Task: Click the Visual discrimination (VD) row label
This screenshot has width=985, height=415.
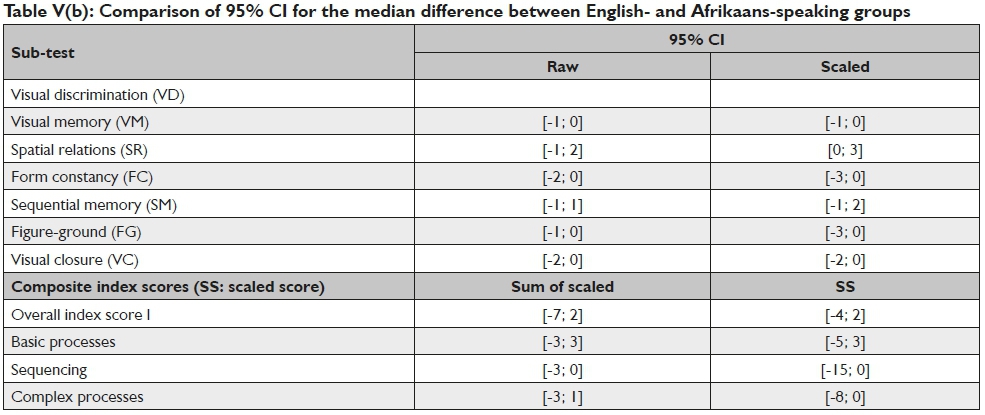Action: tap(97, 95)
